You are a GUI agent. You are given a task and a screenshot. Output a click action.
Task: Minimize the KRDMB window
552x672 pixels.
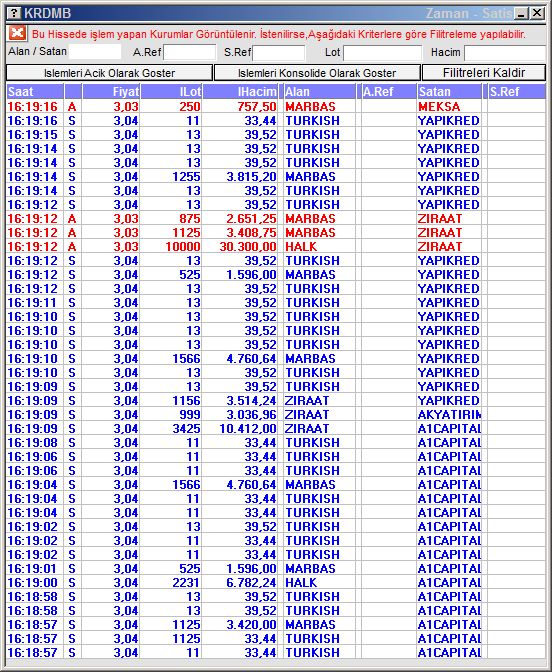click(521, 13)
